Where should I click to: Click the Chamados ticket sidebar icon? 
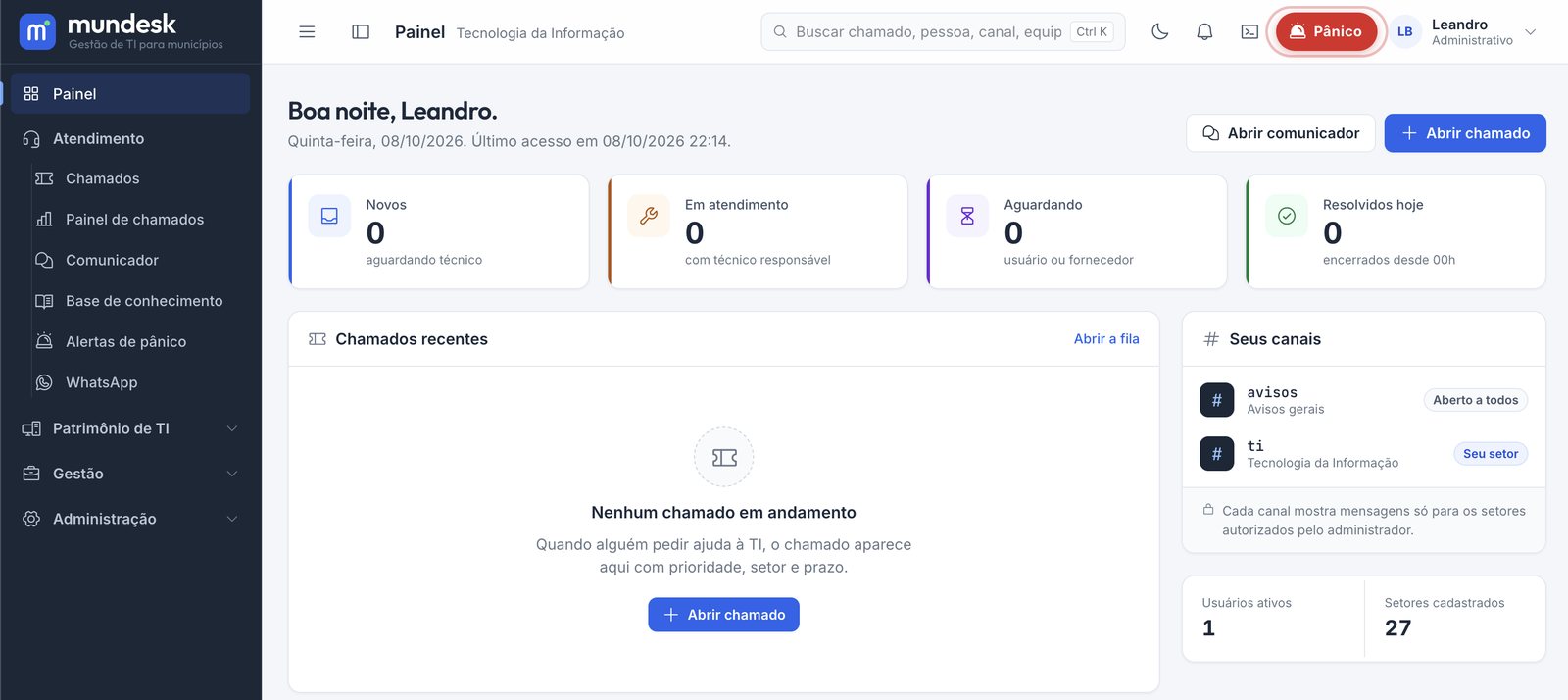[44, 178]
